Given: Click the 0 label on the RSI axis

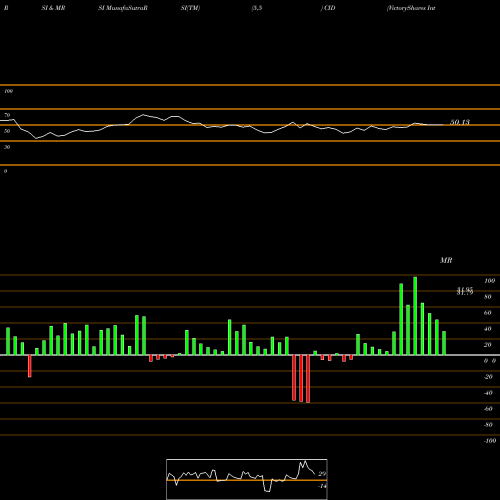Looking at the screenshot, I should (x=5, y=171).
